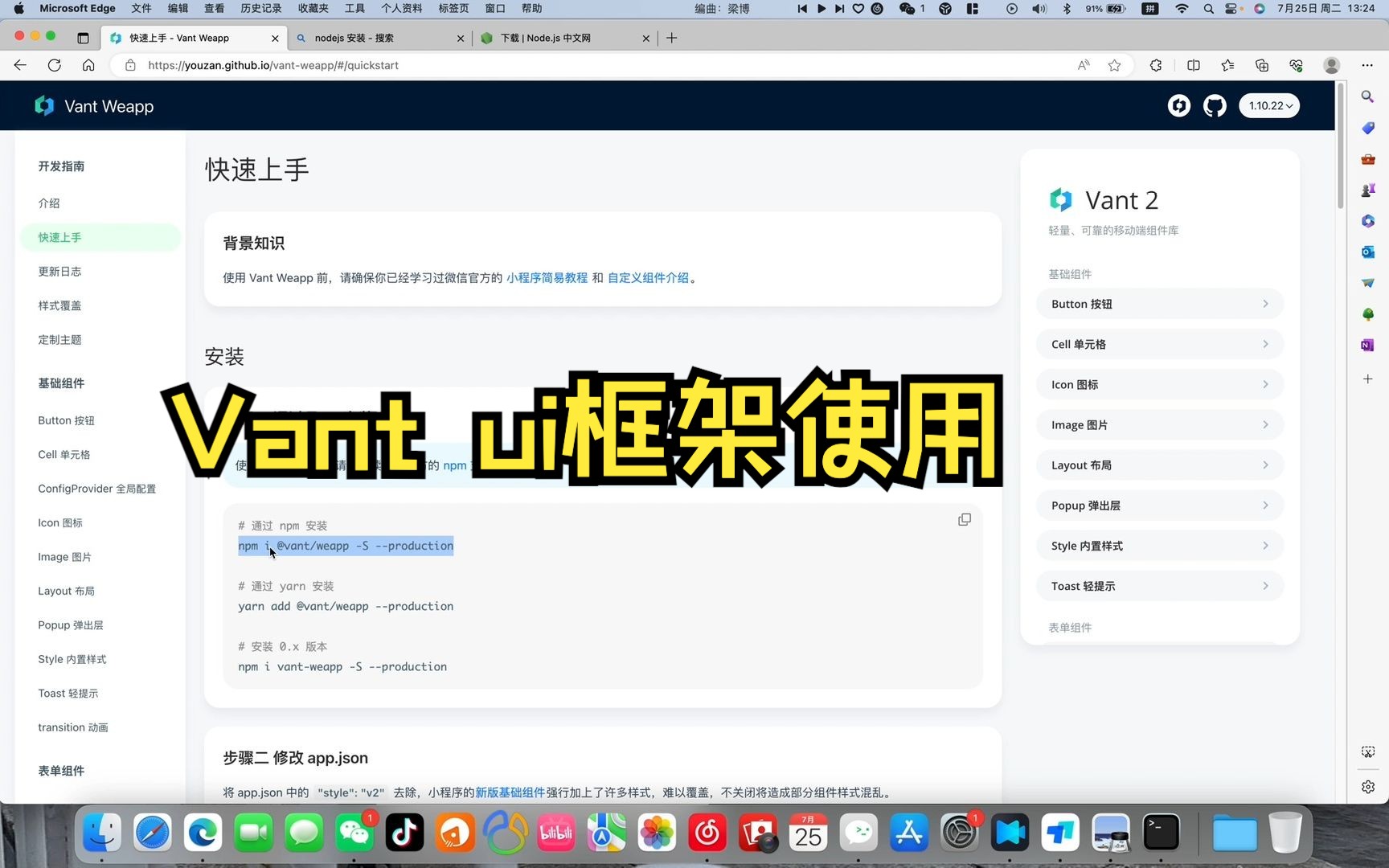
Task: Open Spotlight search in menu bar
Action: 1208,8
